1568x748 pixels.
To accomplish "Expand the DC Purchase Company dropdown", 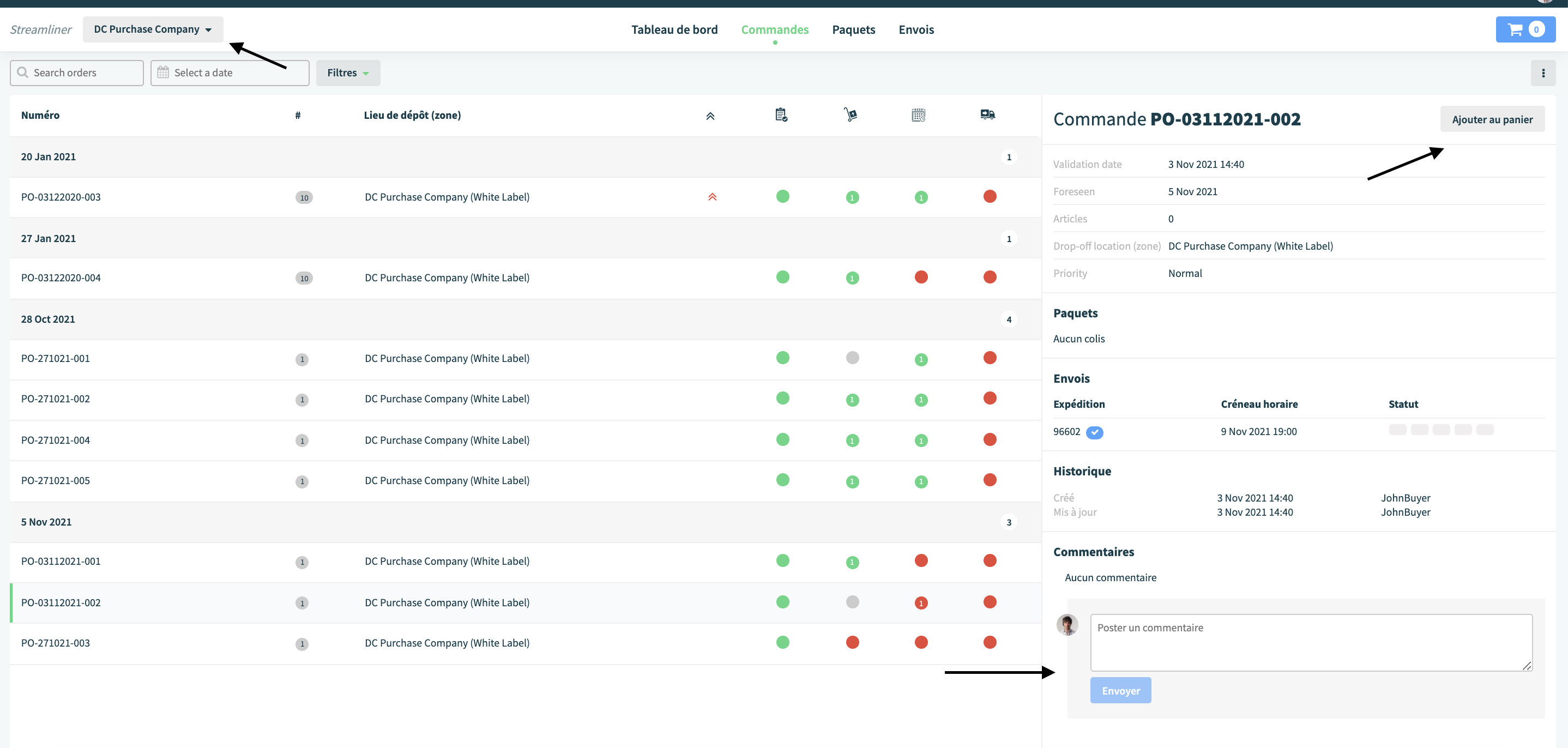I will [153, 29].
